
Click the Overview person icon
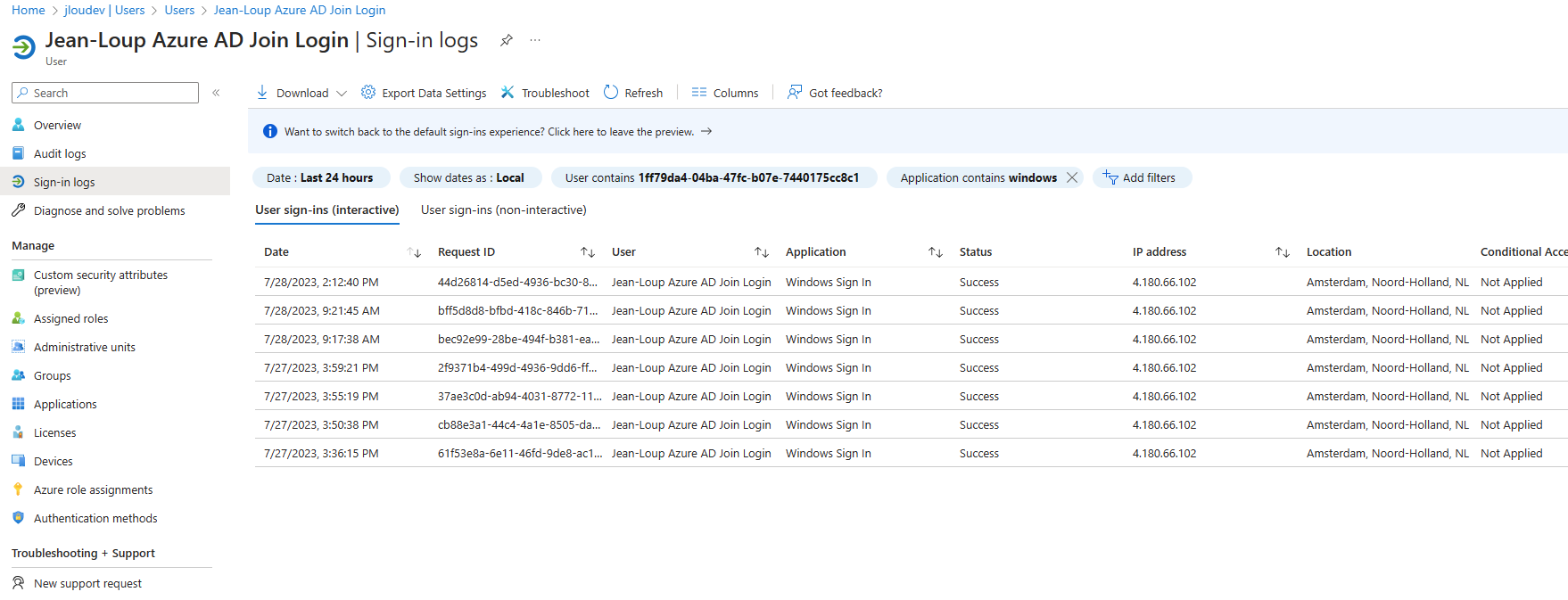point(18,125)
